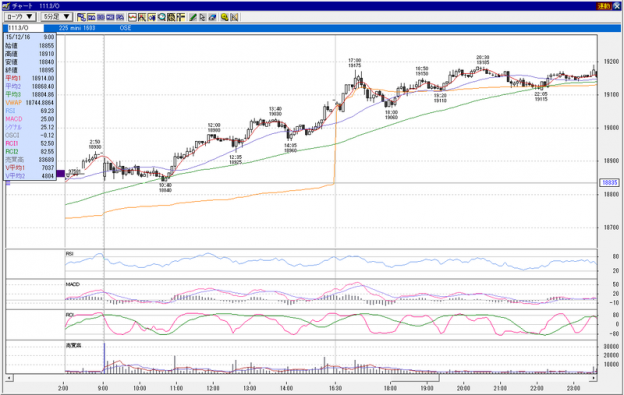
Task: Click the 111.3/O symbol code input field
Action: (25, 28)
